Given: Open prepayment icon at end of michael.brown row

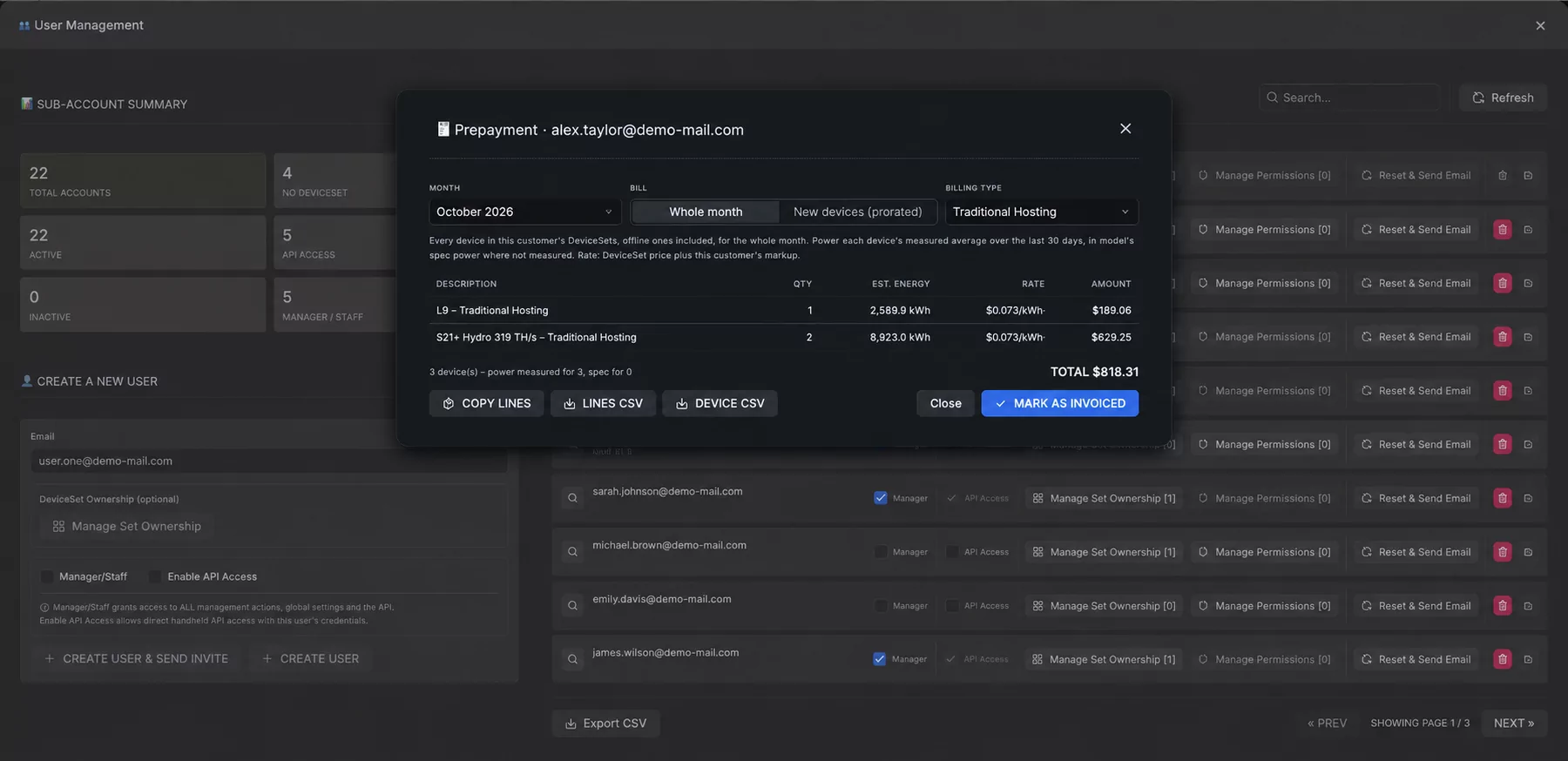Looking at the screenshot, I should pyautogui.click(x=1528, y=552).
